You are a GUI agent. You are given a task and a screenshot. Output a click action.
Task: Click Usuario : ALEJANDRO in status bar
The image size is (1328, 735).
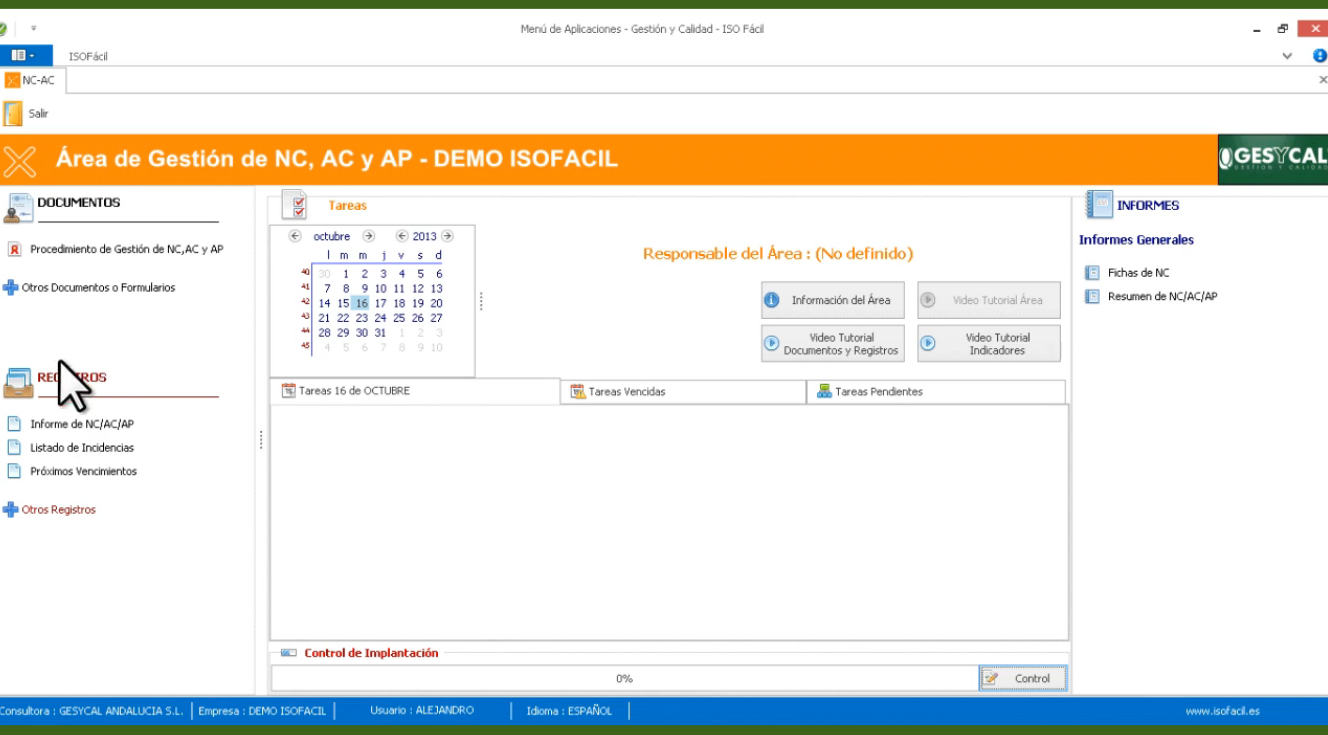point(422,711)
